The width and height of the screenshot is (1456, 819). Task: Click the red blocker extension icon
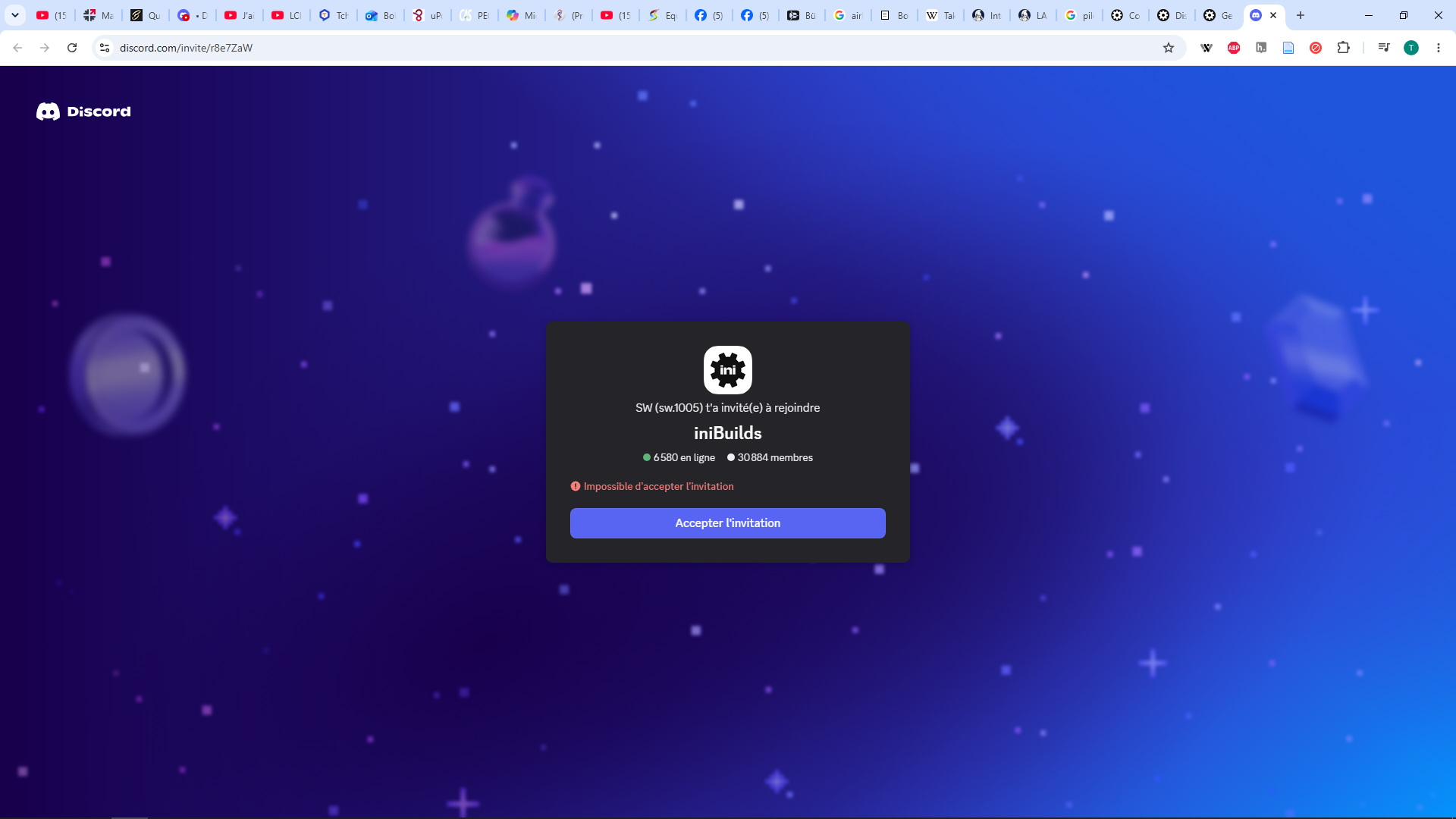[1316, 48]
